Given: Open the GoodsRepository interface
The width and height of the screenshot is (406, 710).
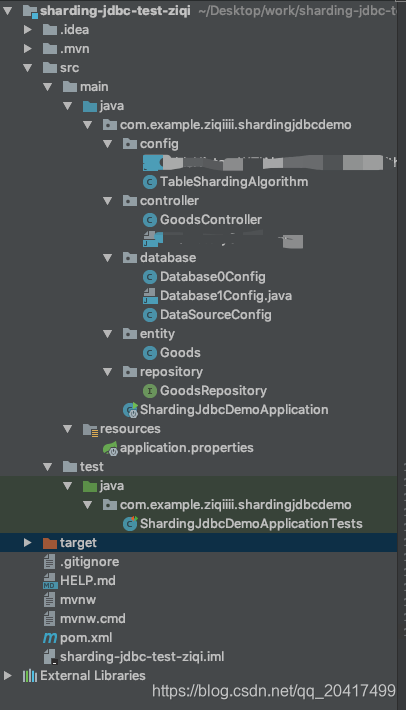Looking at the screenshot, I should 213,391.
